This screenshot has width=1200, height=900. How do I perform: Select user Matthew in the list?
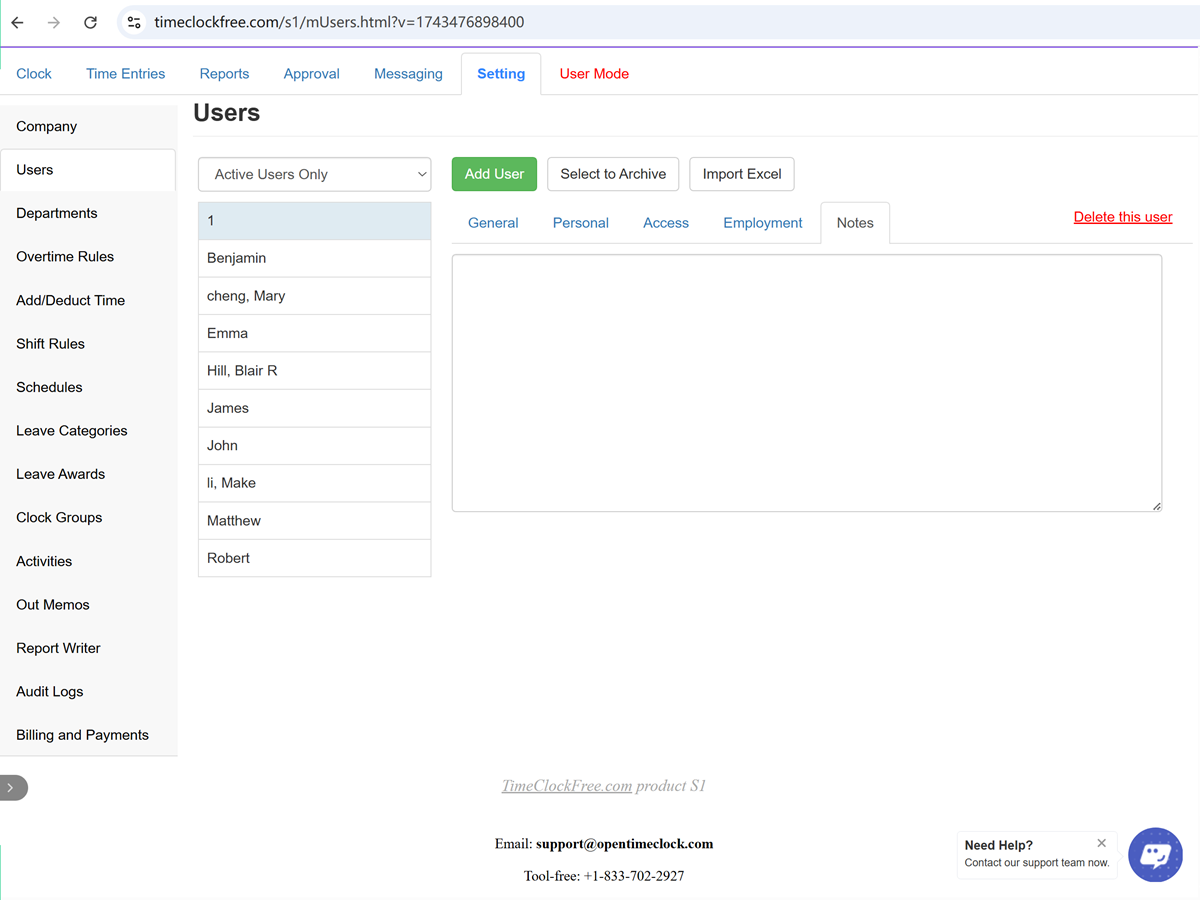point(315,521)
